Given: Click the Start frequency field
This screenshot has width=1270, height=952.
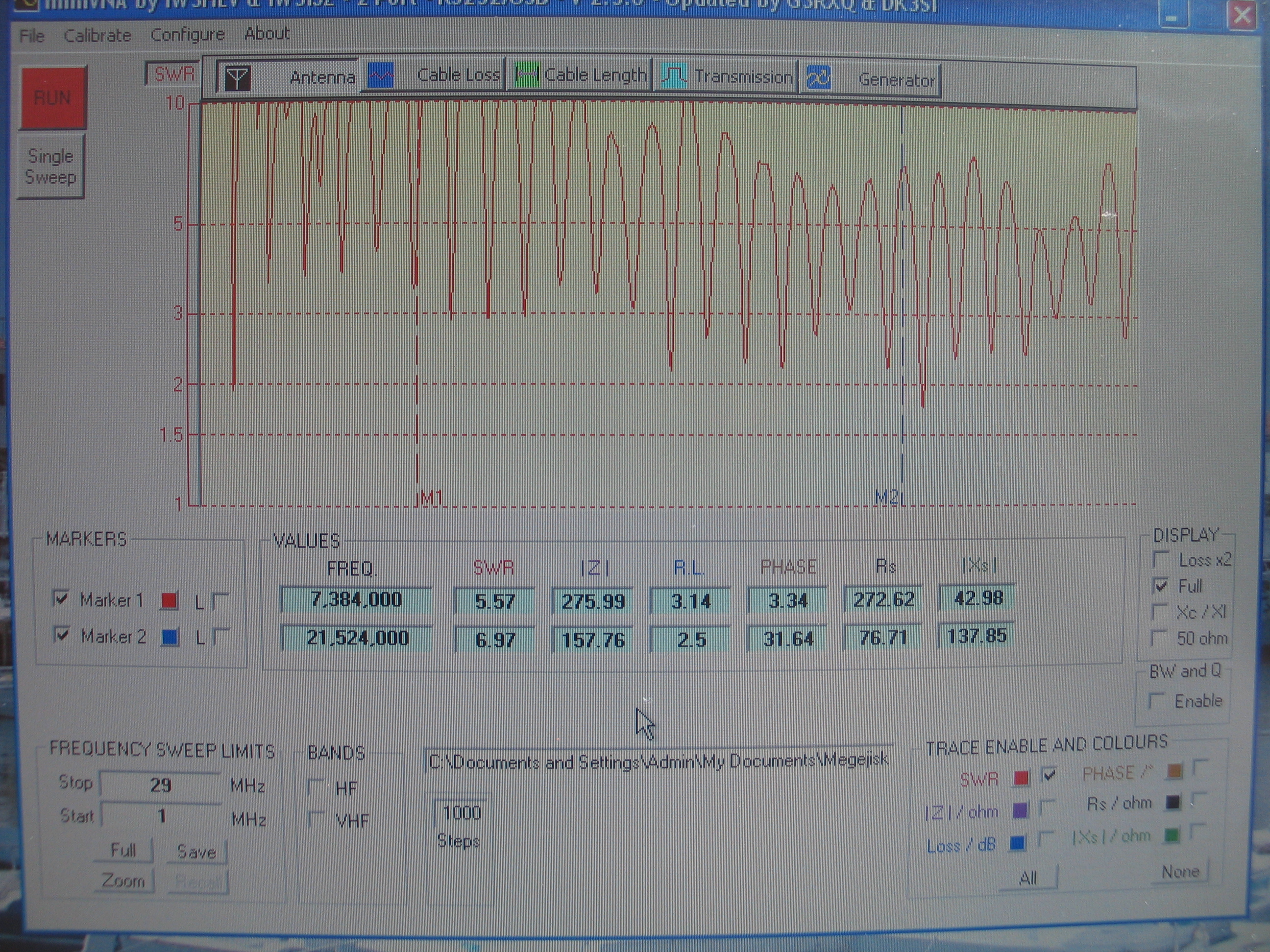Looking at the screenshot, I should (161, 815).
